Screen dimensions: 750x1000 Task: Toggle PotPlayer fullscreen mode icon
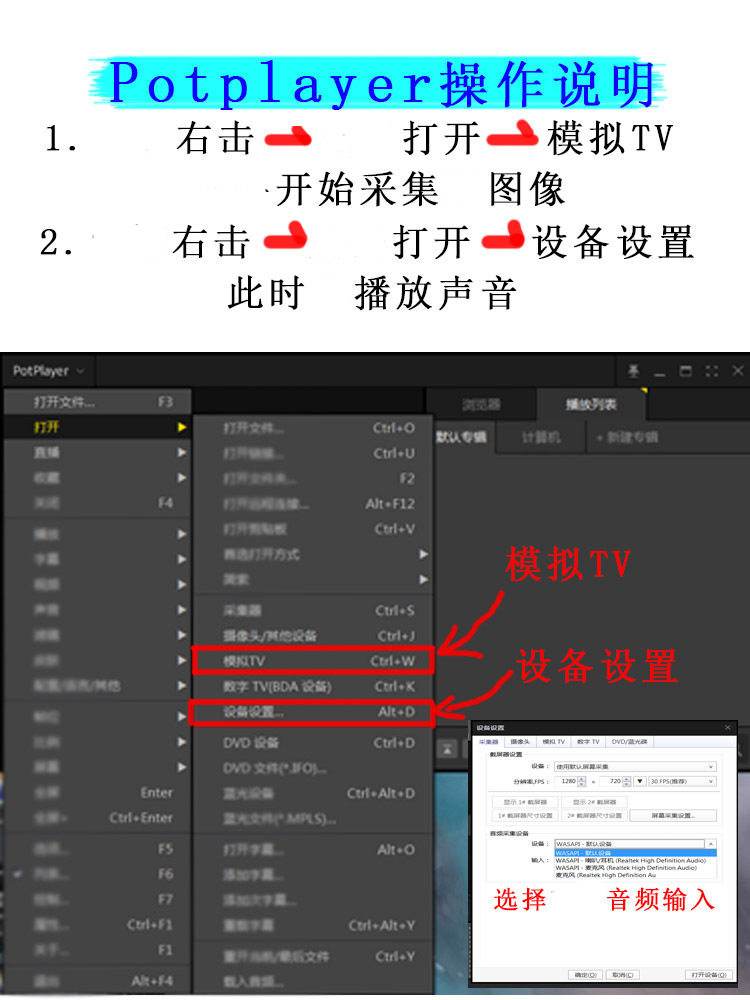pos(712,371)
